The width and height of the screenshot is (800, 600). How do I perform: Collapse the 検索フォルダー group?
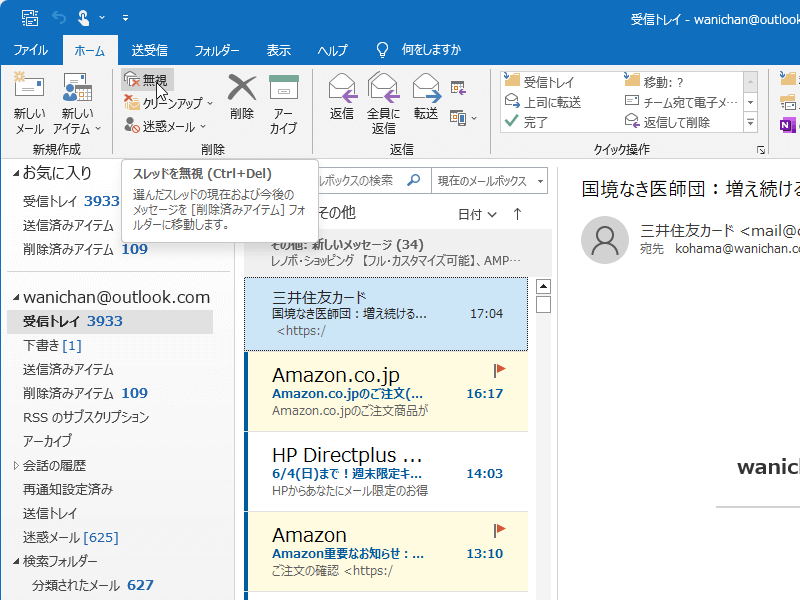click(x=16, y=561)
